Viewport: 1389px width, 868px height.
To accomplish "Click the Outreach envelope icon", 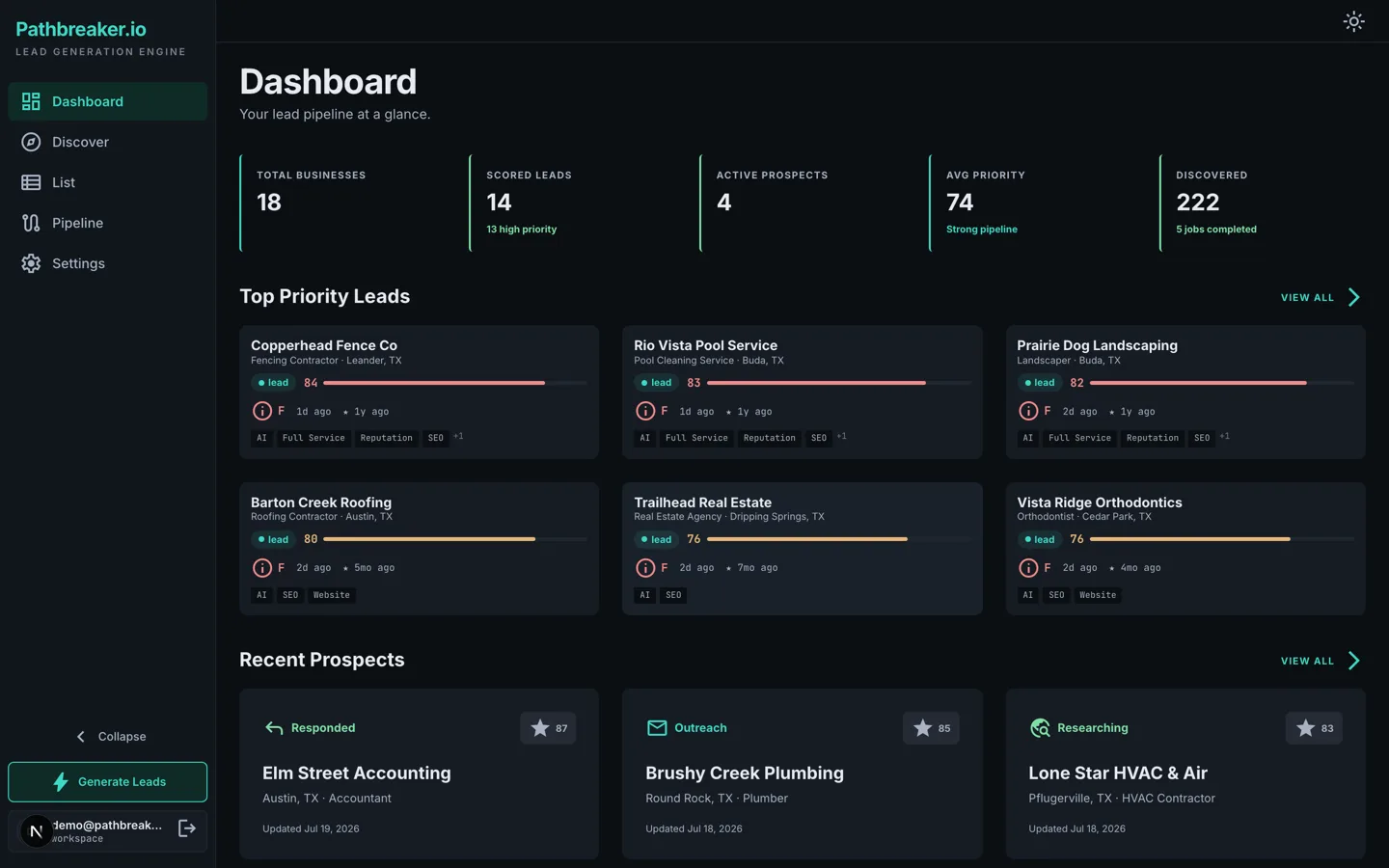I will [x=657, y=728].
